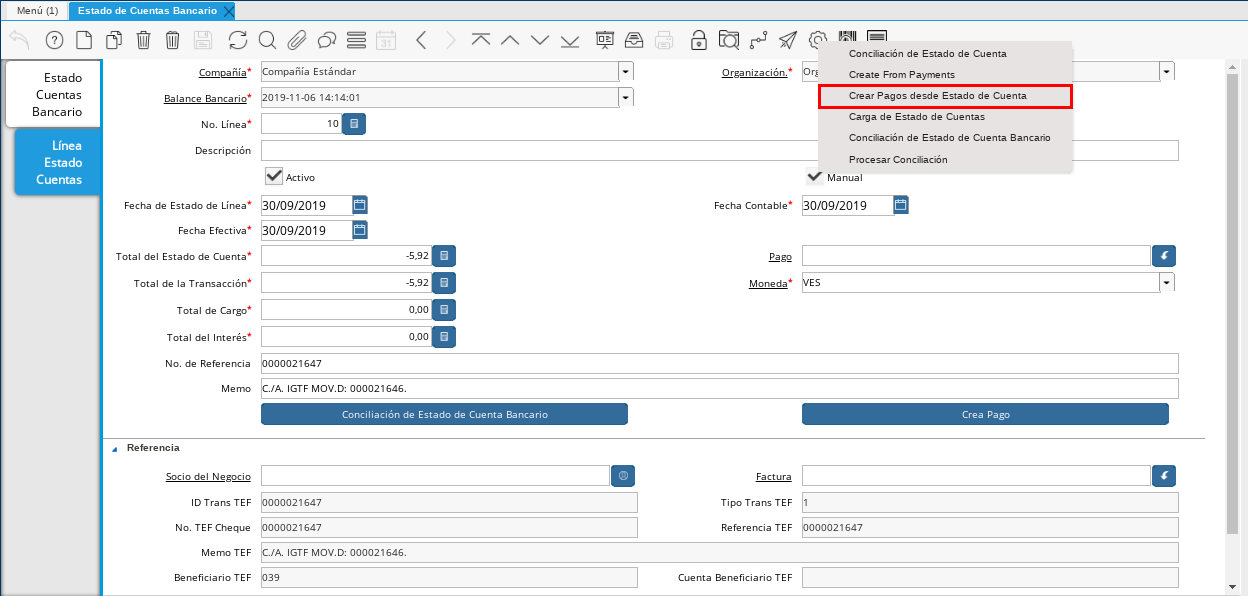This screenshot has height=596, width=1248.
Task: Open the Find record magnifier icon
Action: (267, 40)
